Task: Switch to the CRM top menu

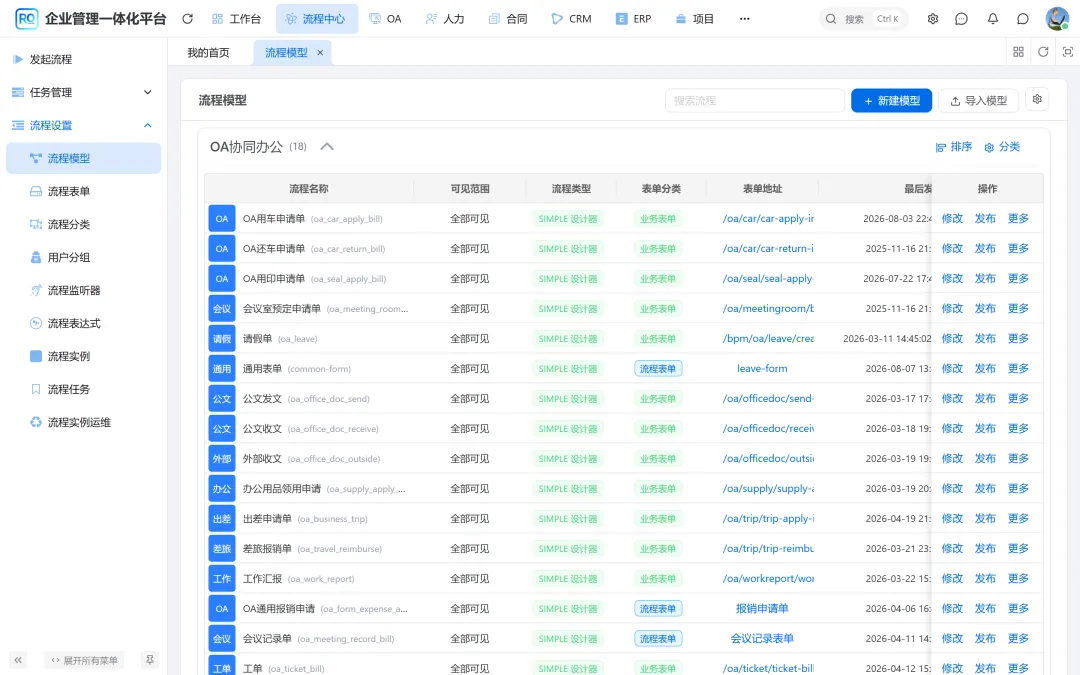Action: [572, 19]
